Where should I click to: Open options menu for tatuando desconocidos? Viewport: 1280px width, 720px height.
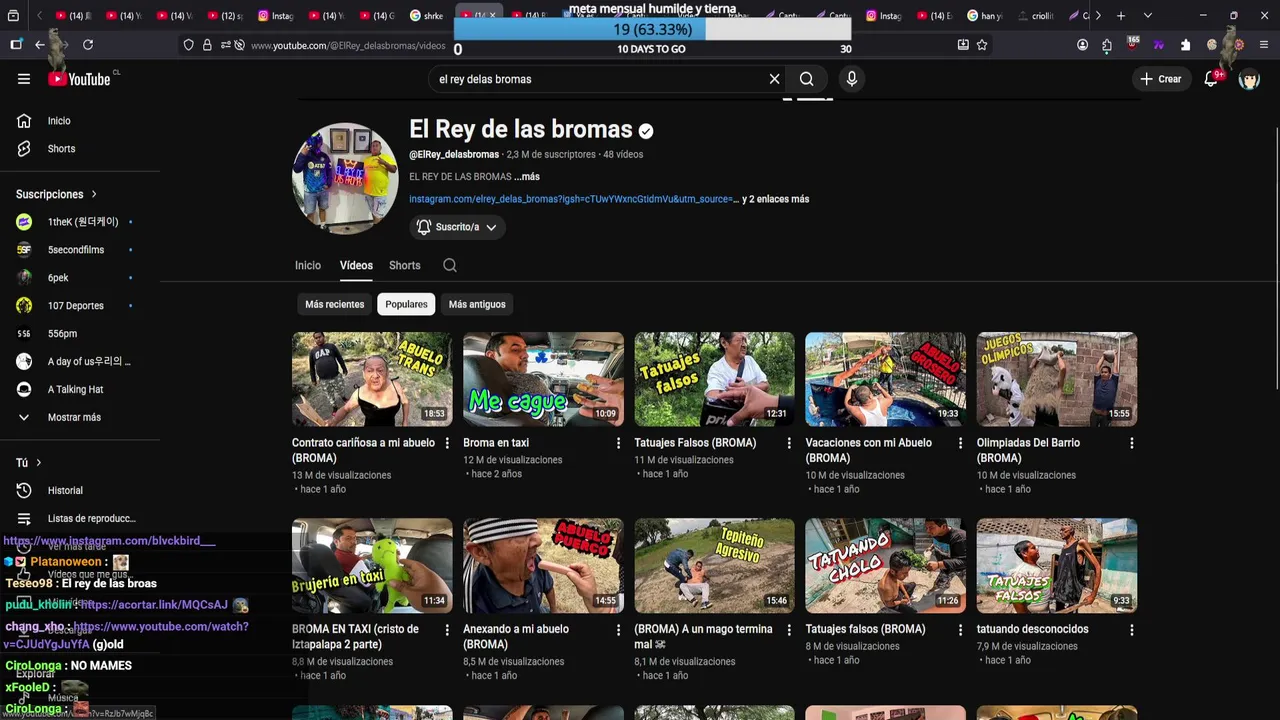point(1131,630)
